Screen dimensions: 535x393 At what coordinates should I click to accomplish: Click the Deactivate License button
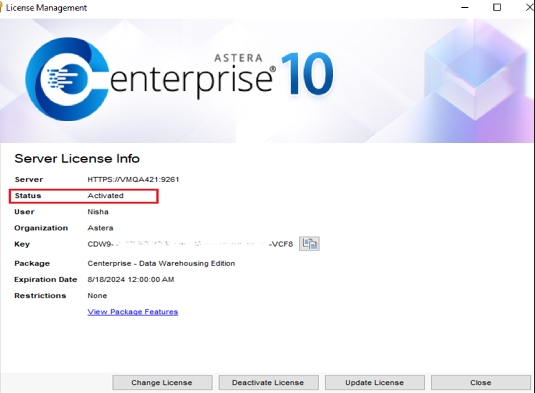pyautogui.click(x=268, y=382)
